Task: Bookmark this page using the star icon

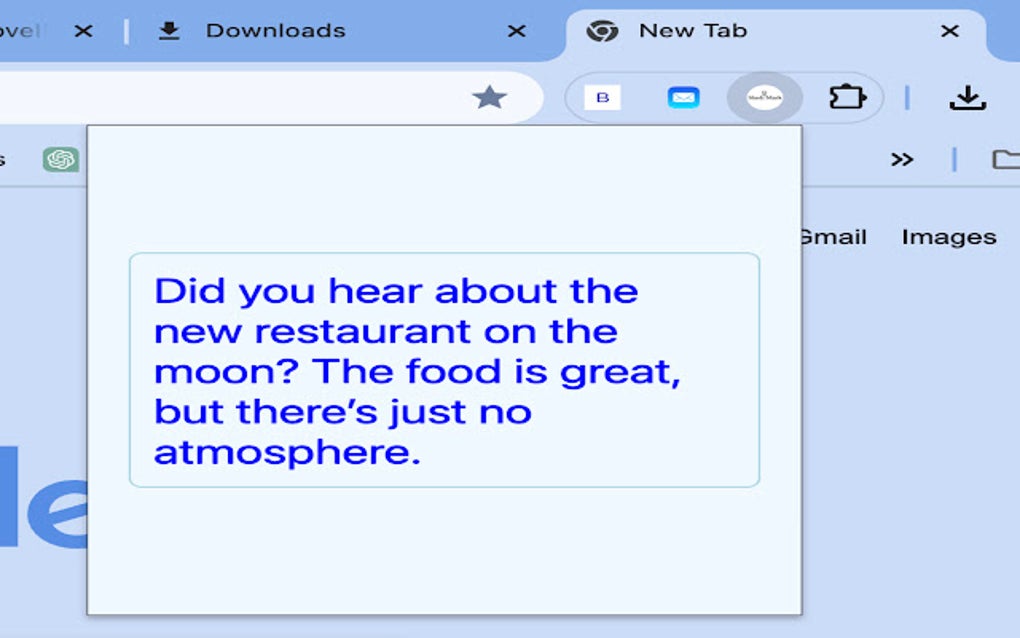Action: [x=490, y=97]
